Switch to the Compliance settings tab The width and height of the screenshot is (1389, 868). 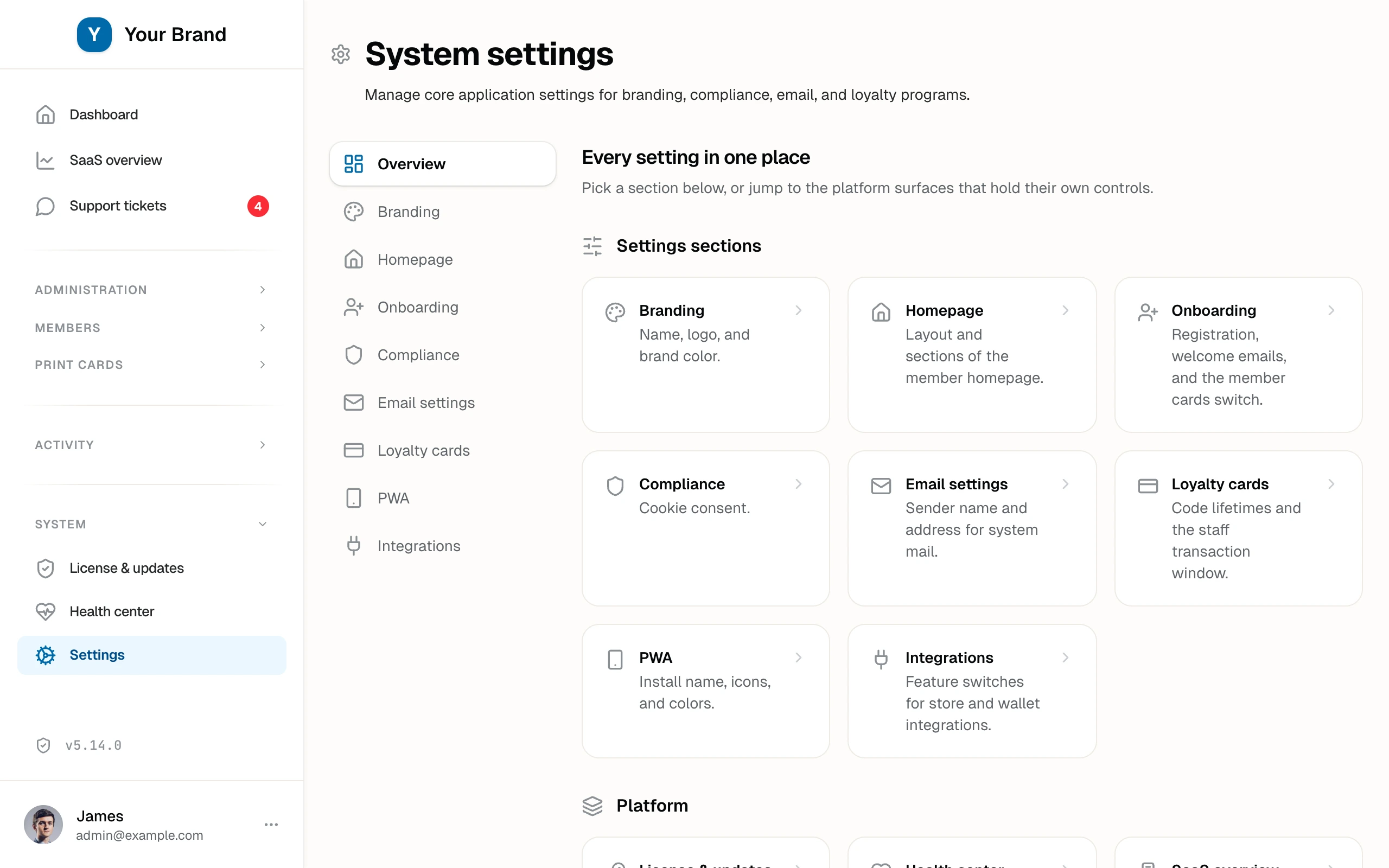(443, 355)
